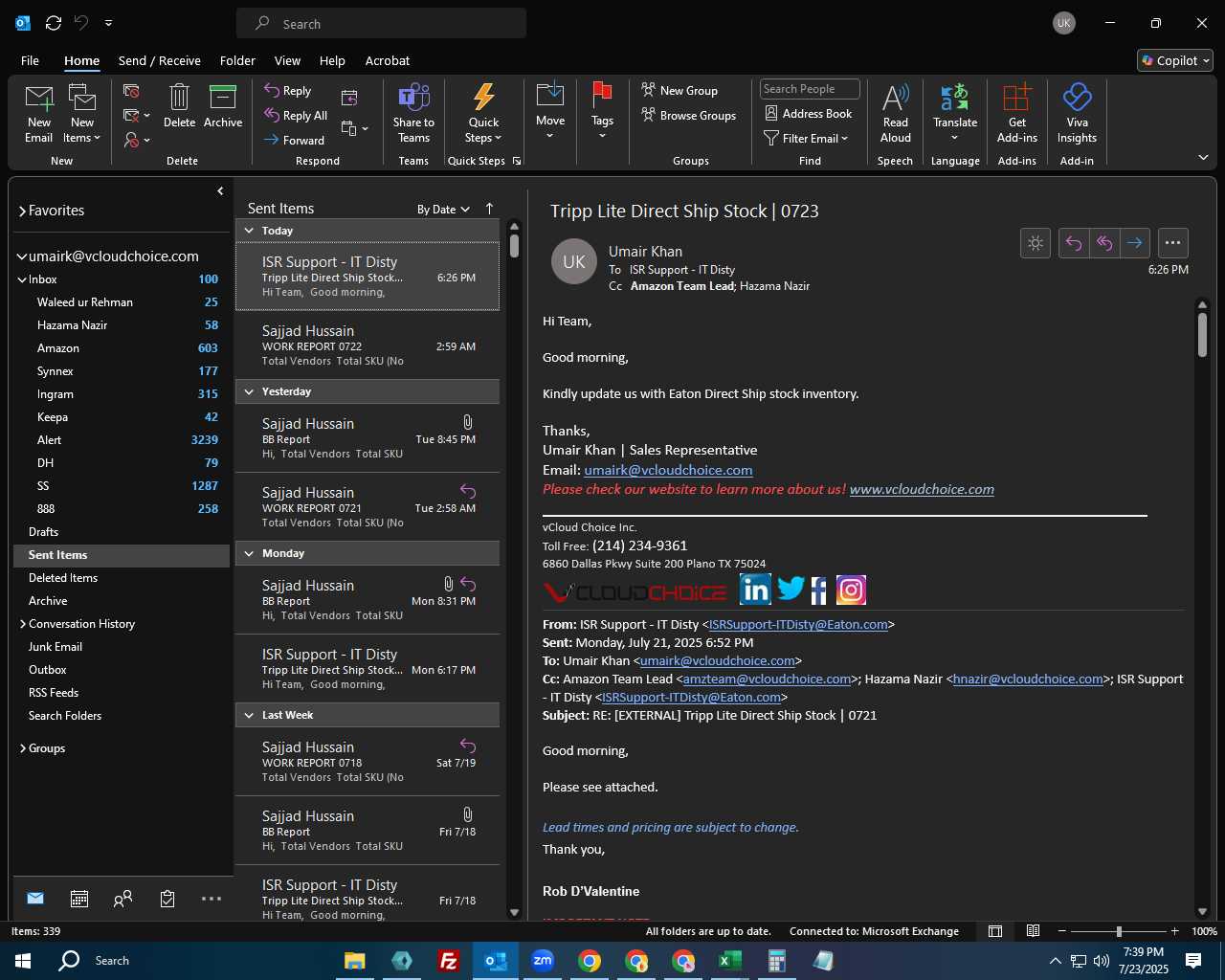The width and height of the screenshot is (1225, 980).
Task: Collapse the Inbox folder tree
Action: click(22, 279)
